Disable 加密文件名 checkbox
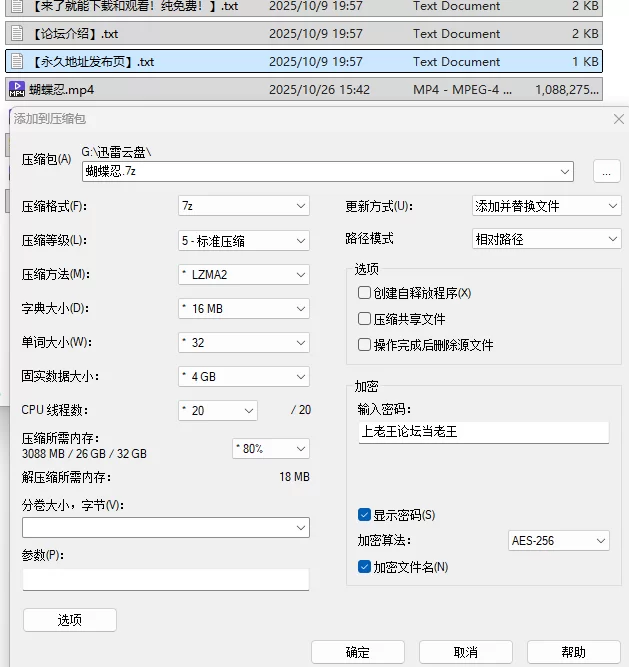 tap(365, 567)
